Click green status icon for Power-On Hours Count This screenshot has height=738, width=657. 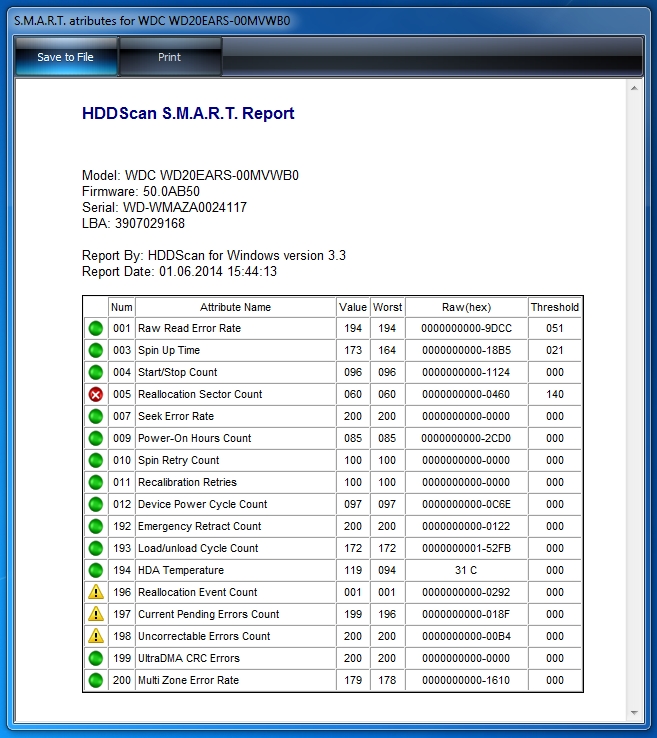96,438
